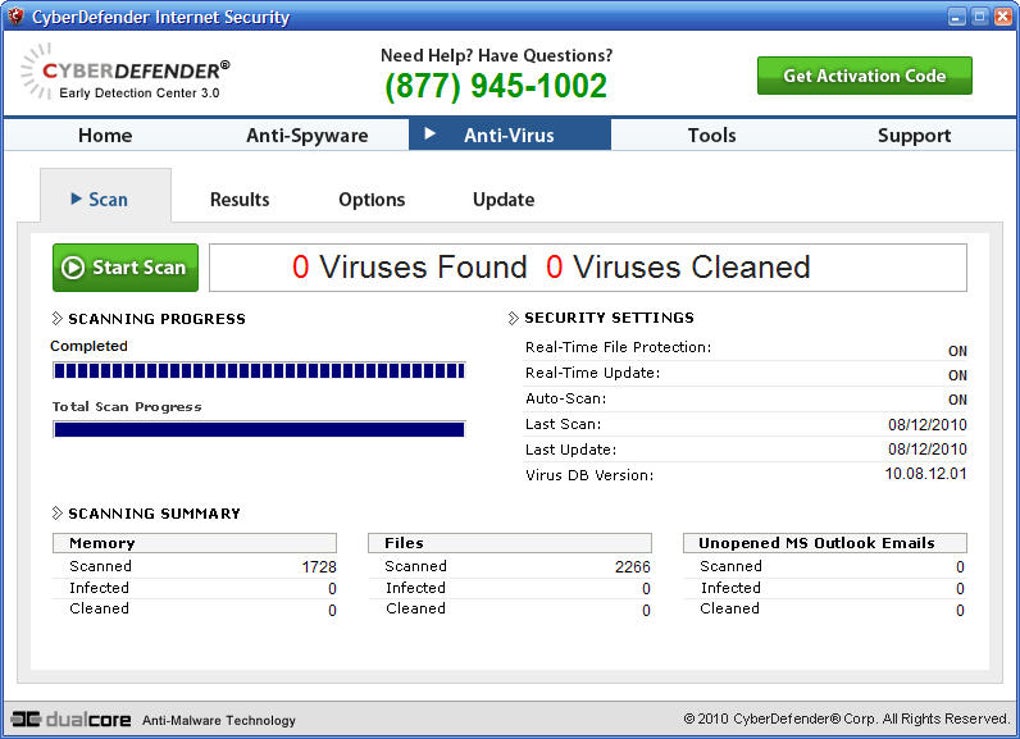The width and height of the screenshot is (1020, 739).
Task: Switch to the Results sub-tab
Action: [240, 199]
